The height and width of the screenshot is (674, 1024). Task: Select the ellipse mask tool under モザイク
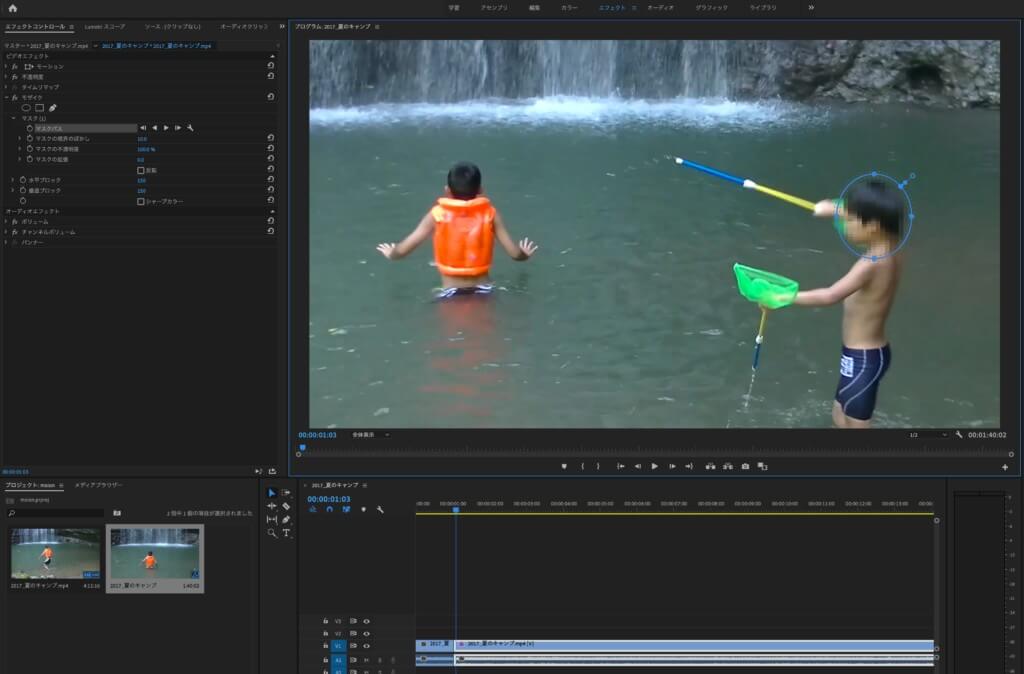coord(26,107)
